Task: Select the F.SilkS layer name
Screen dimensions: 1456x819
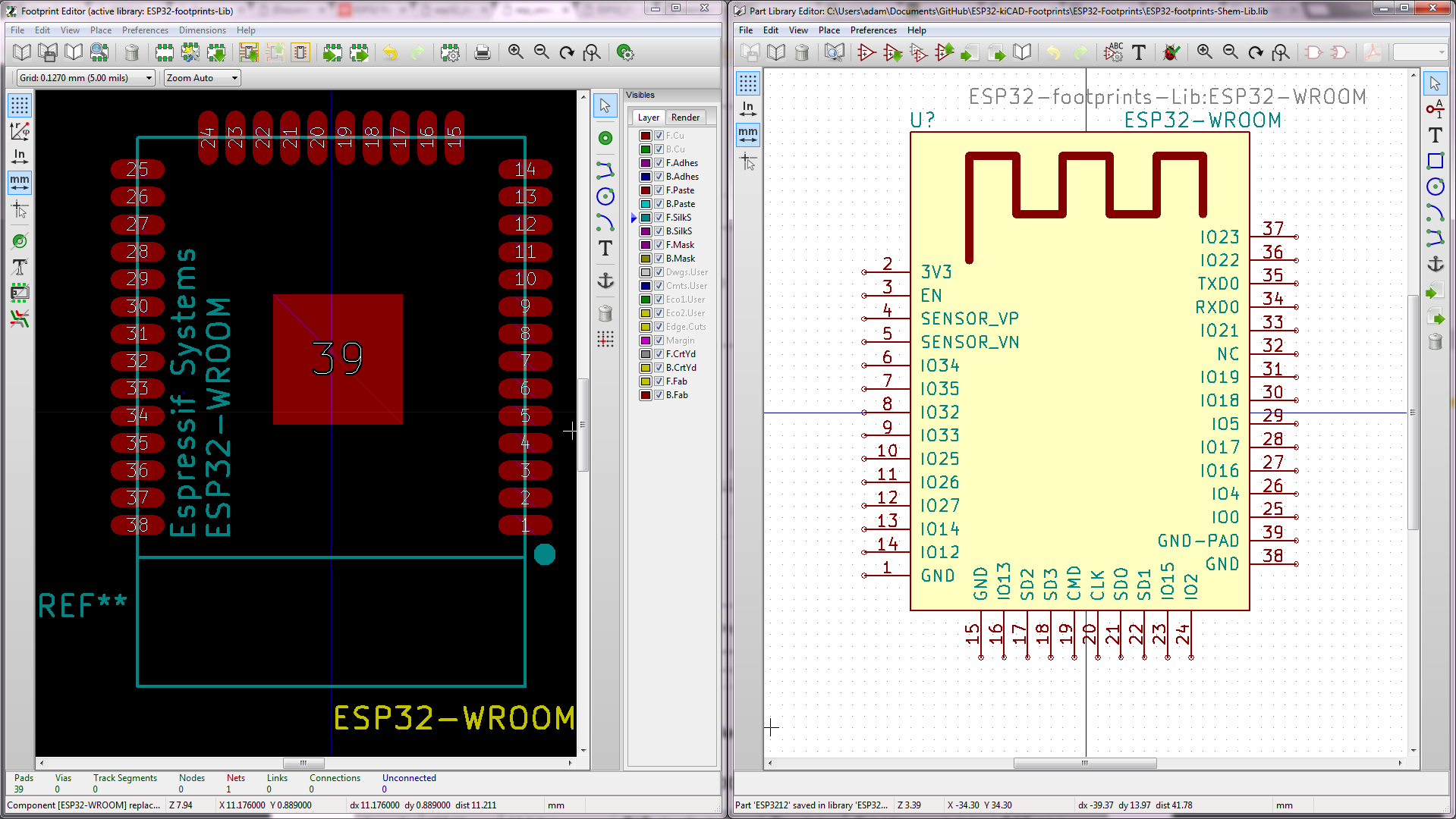Action: [x=678, y=218]
